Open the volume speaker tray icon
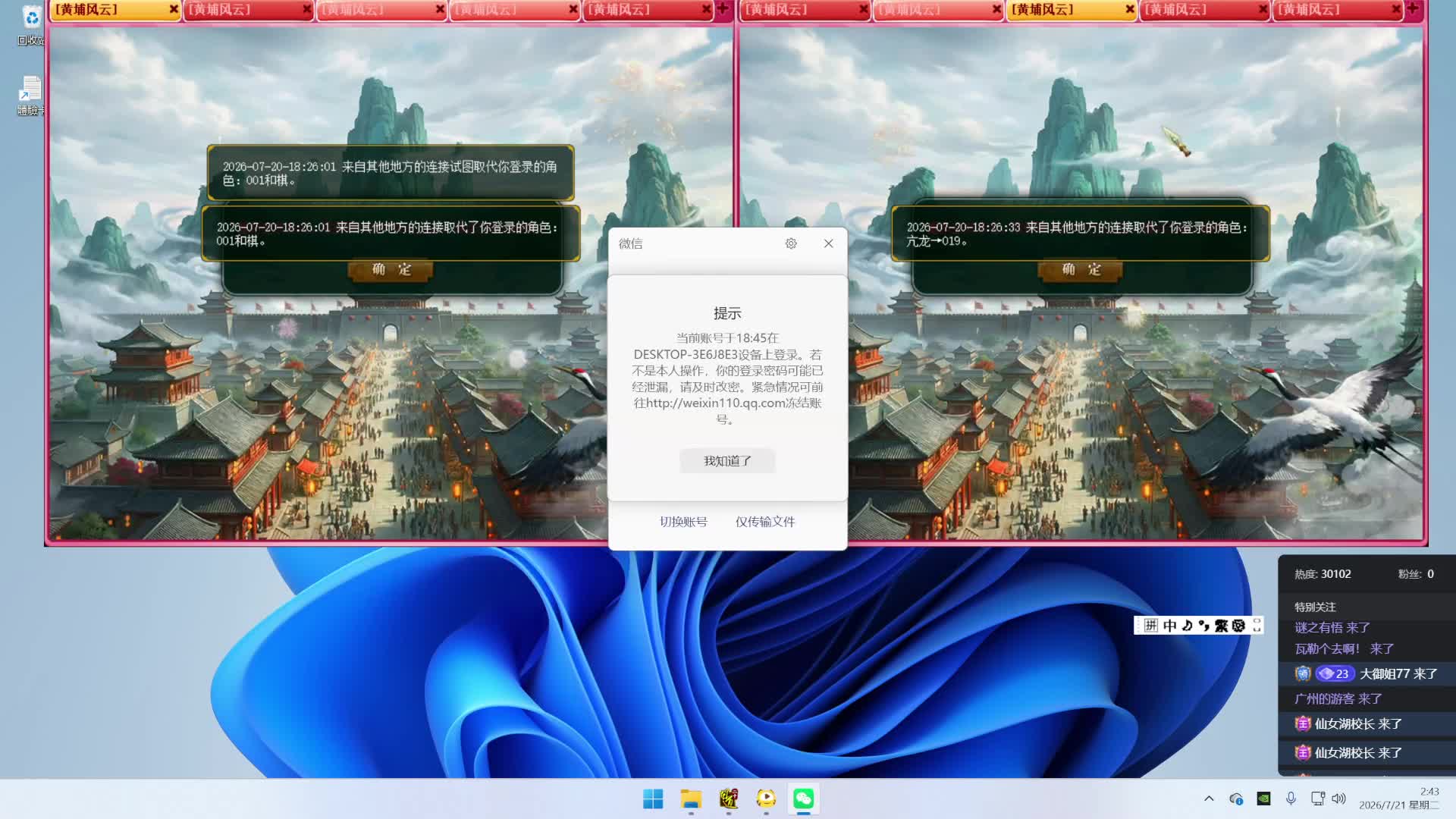 (x=1338, y=799)
